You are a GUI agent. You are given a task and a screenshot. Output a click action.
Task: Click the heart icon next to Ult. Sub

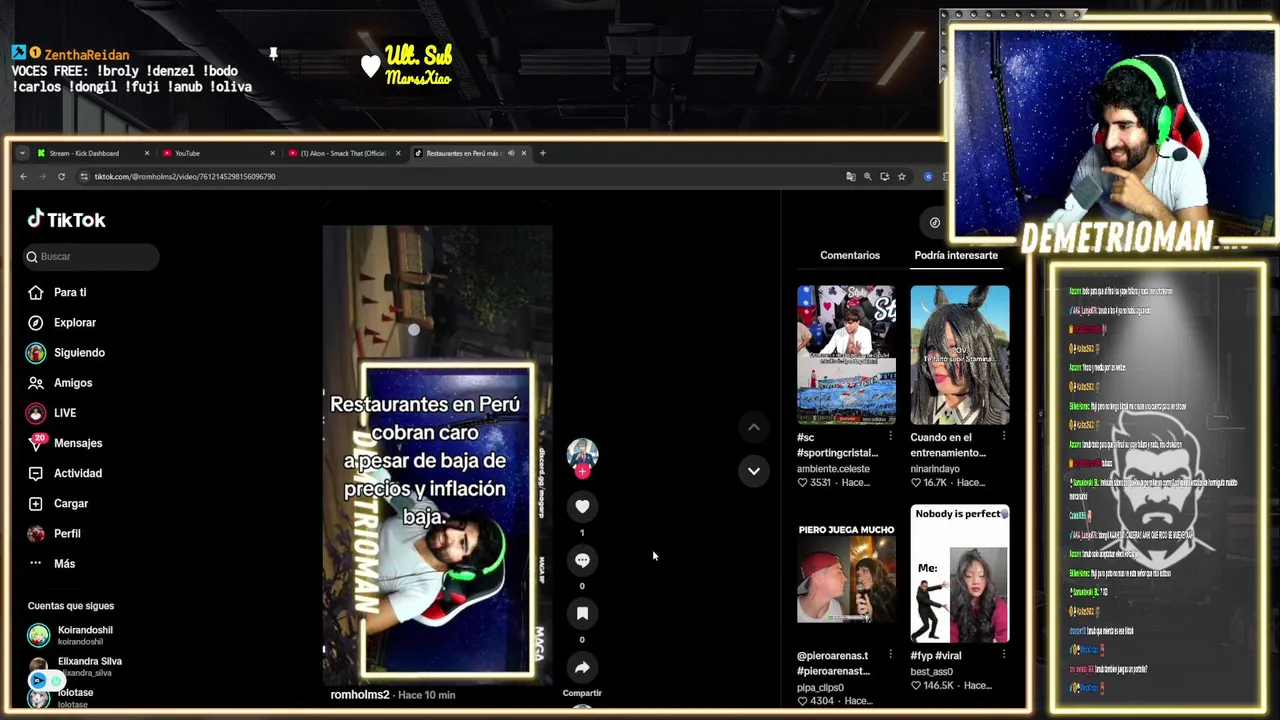(370, 66)
